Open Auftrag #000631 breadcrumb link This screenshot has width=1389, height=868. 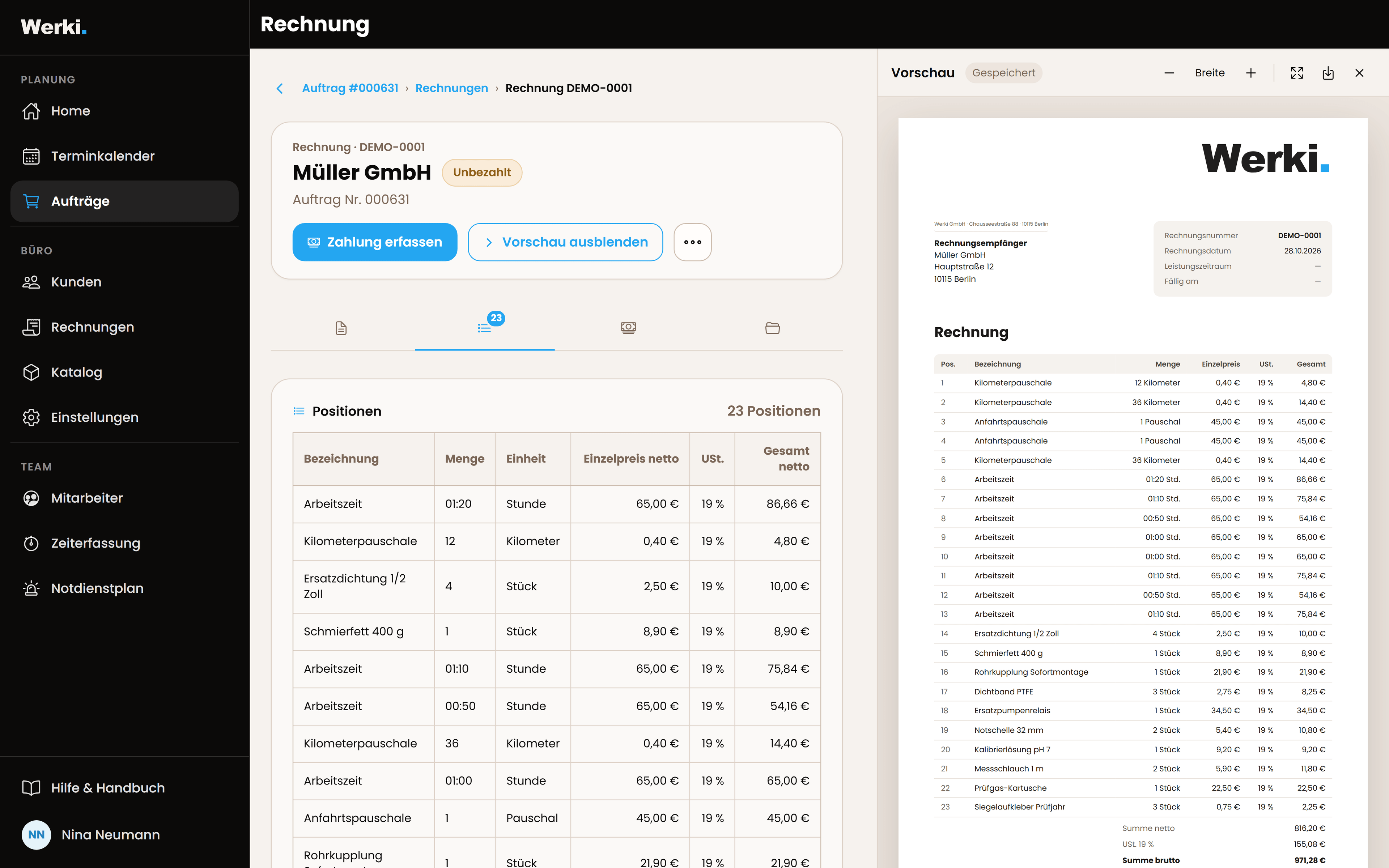[349, 88]
